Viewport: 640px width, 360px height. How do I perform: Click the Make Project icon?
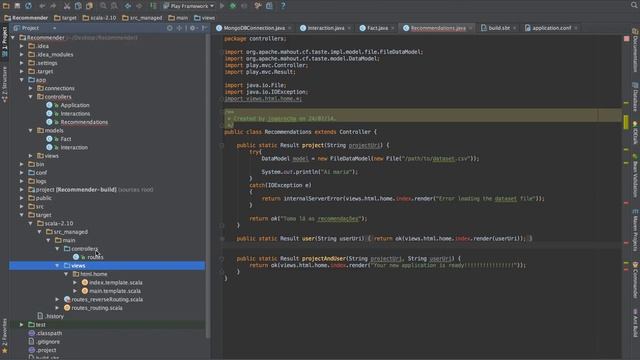[153, 6]
